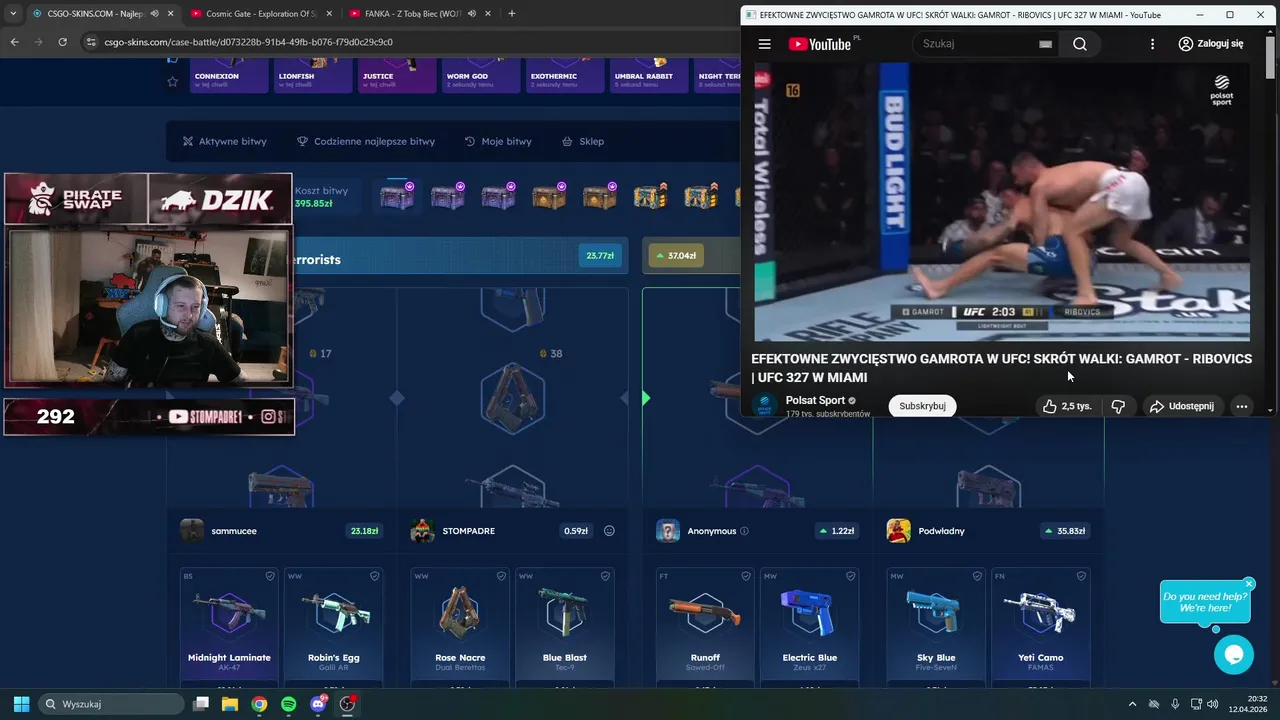Open STOMPADRE's emoji reaction icon
This screenshot has width=1280, height=720.
tap(609, 531)
